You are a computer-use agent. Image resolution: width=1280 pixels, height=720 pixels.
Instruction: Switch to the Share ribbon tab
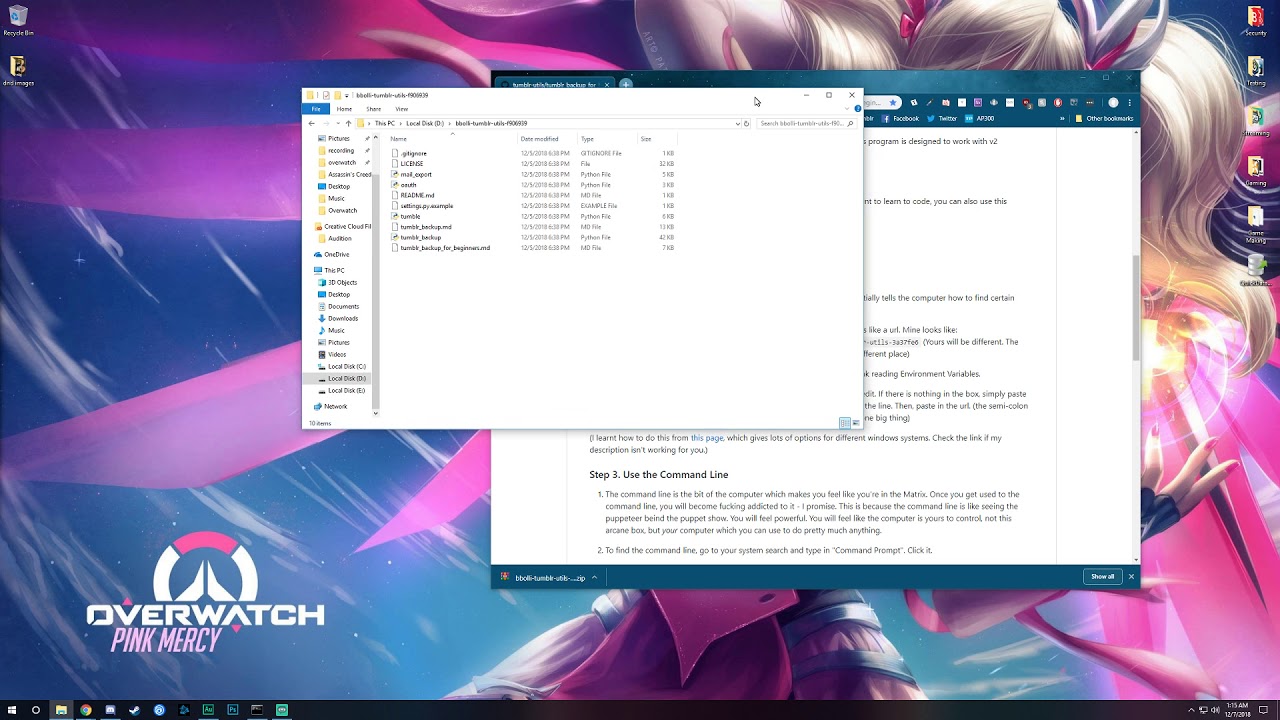tap(373, 109)
